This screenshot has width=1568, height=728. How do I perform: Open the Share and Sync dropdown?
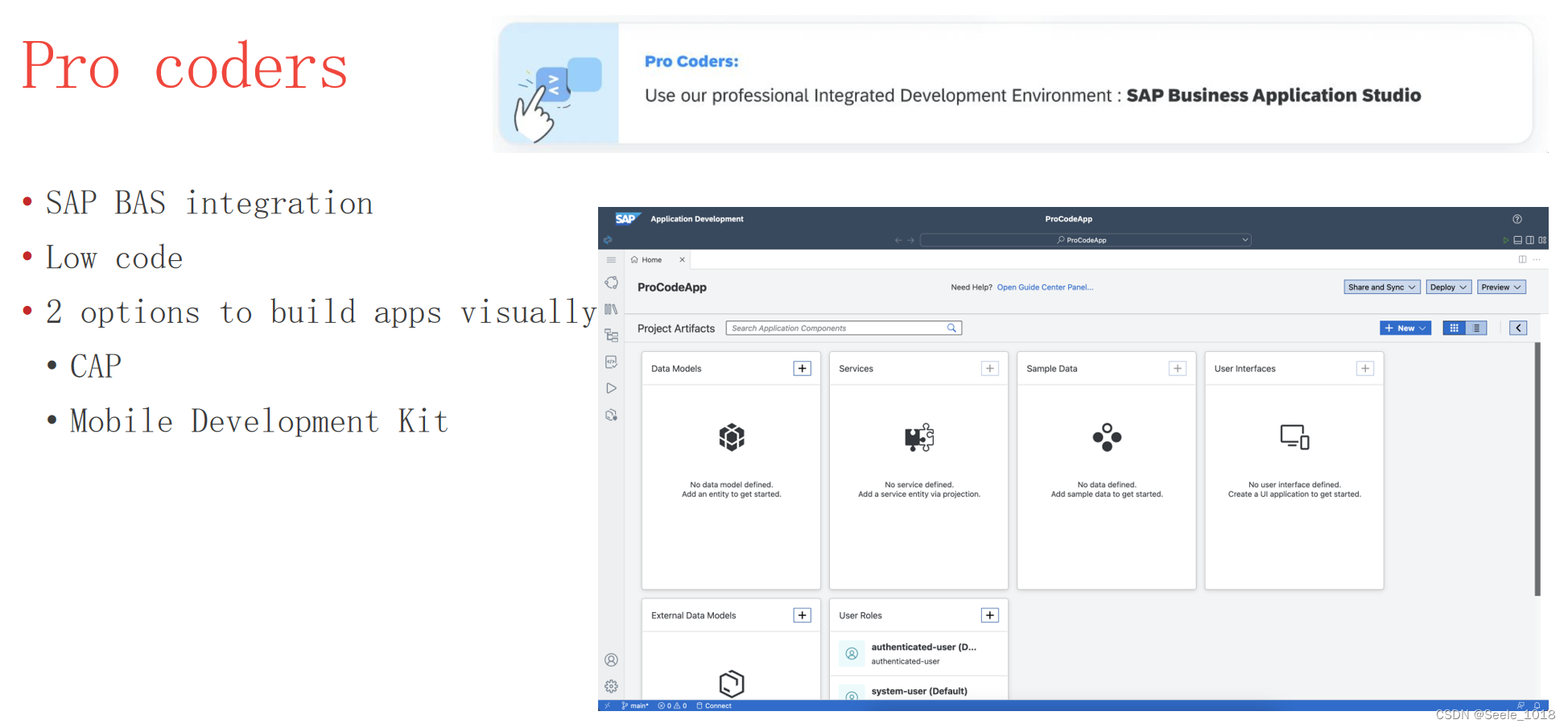point(1381,287)
